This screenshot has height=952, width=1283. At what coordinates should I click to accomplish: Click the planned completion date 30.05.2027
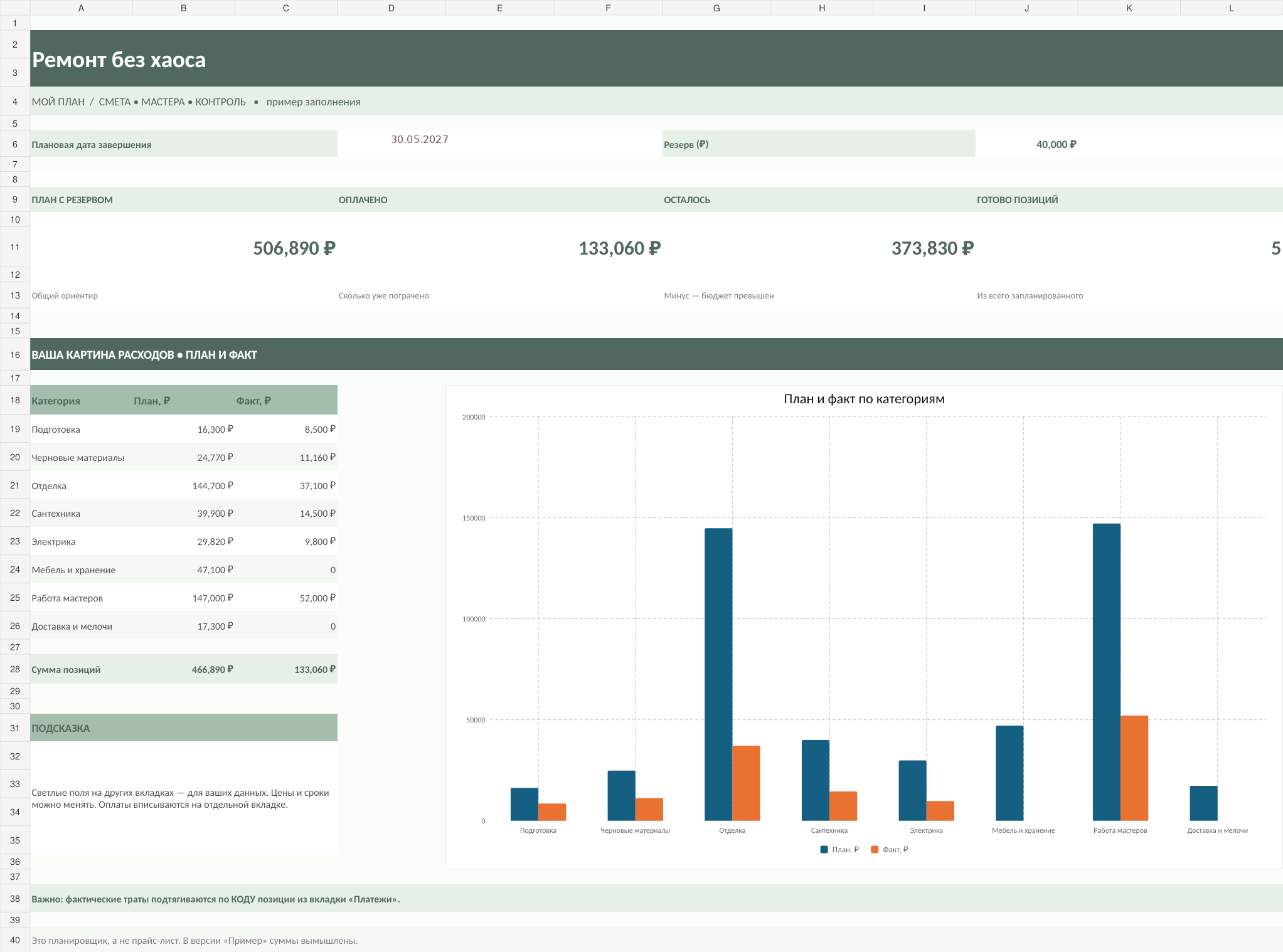point(420,139)
